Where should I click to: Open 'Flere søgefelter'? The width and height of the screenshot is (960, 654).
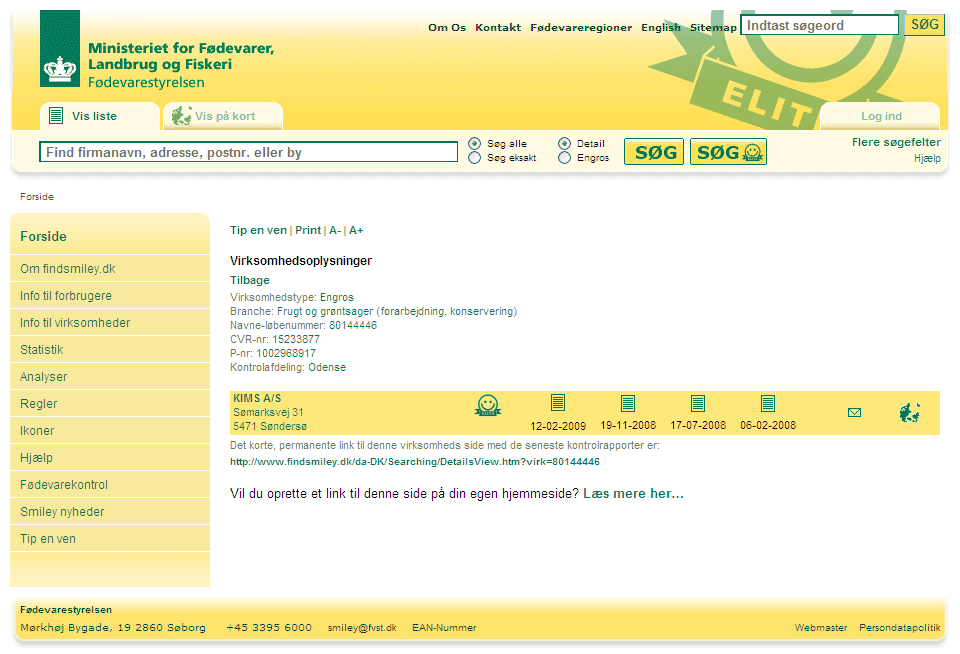coord(896,142)
